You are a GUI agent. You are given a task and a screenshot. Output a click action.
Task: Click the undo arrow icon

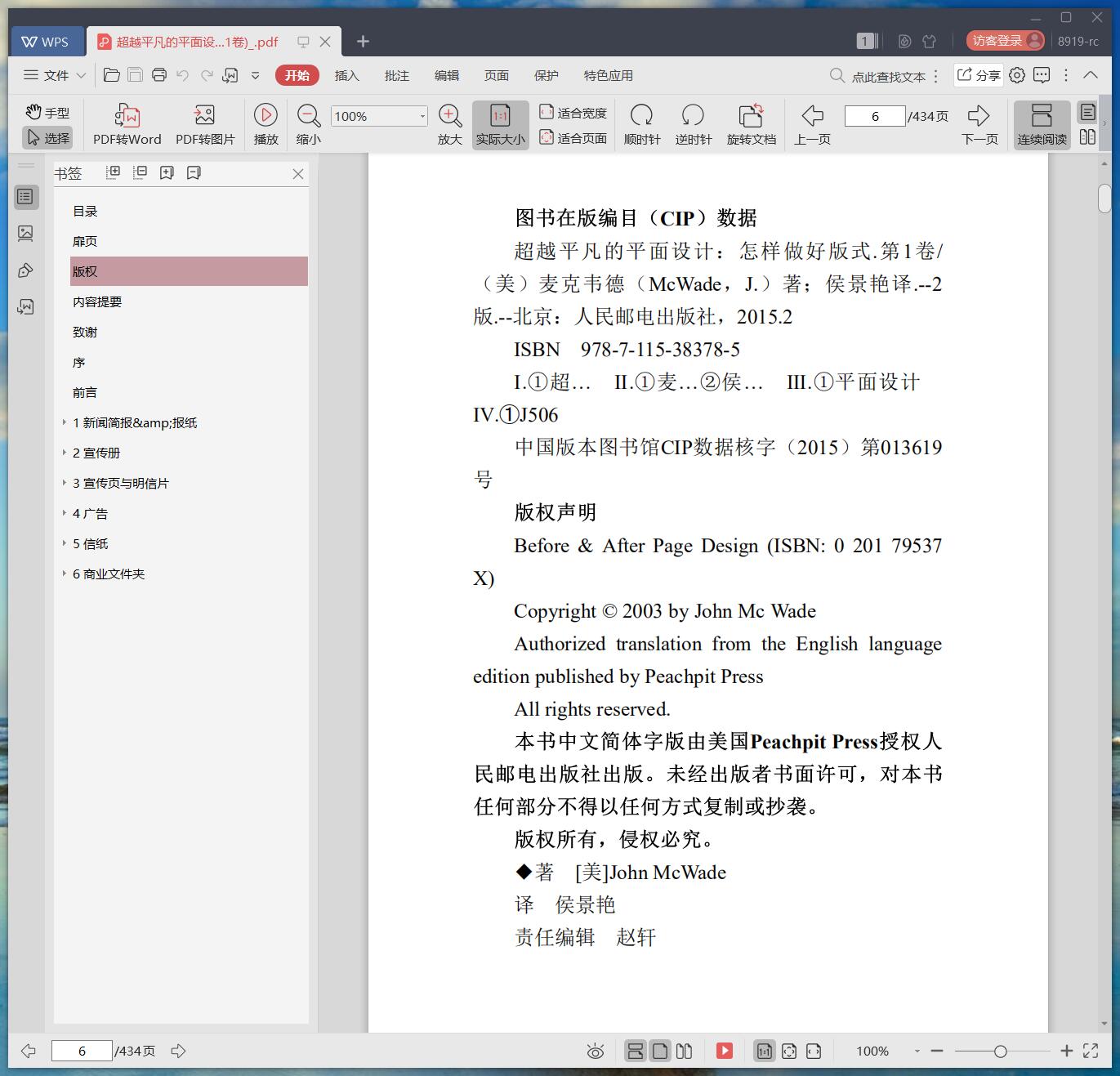[x=183, y=75]
